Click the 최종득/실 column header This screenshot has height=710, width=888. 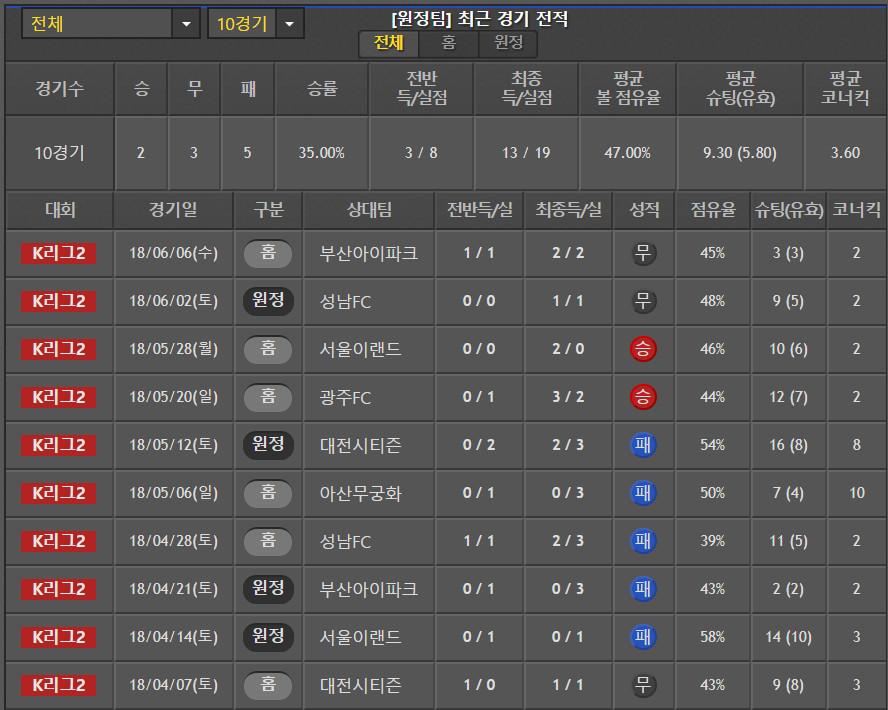(569, 210)
